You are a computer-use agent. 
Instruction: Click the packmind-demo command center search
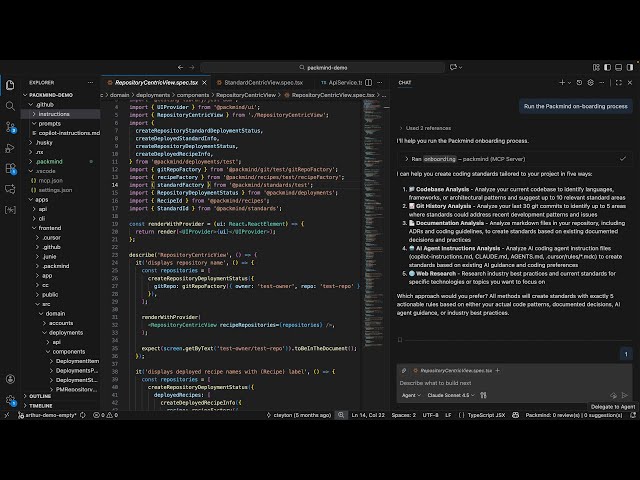(x=323, y=67)
